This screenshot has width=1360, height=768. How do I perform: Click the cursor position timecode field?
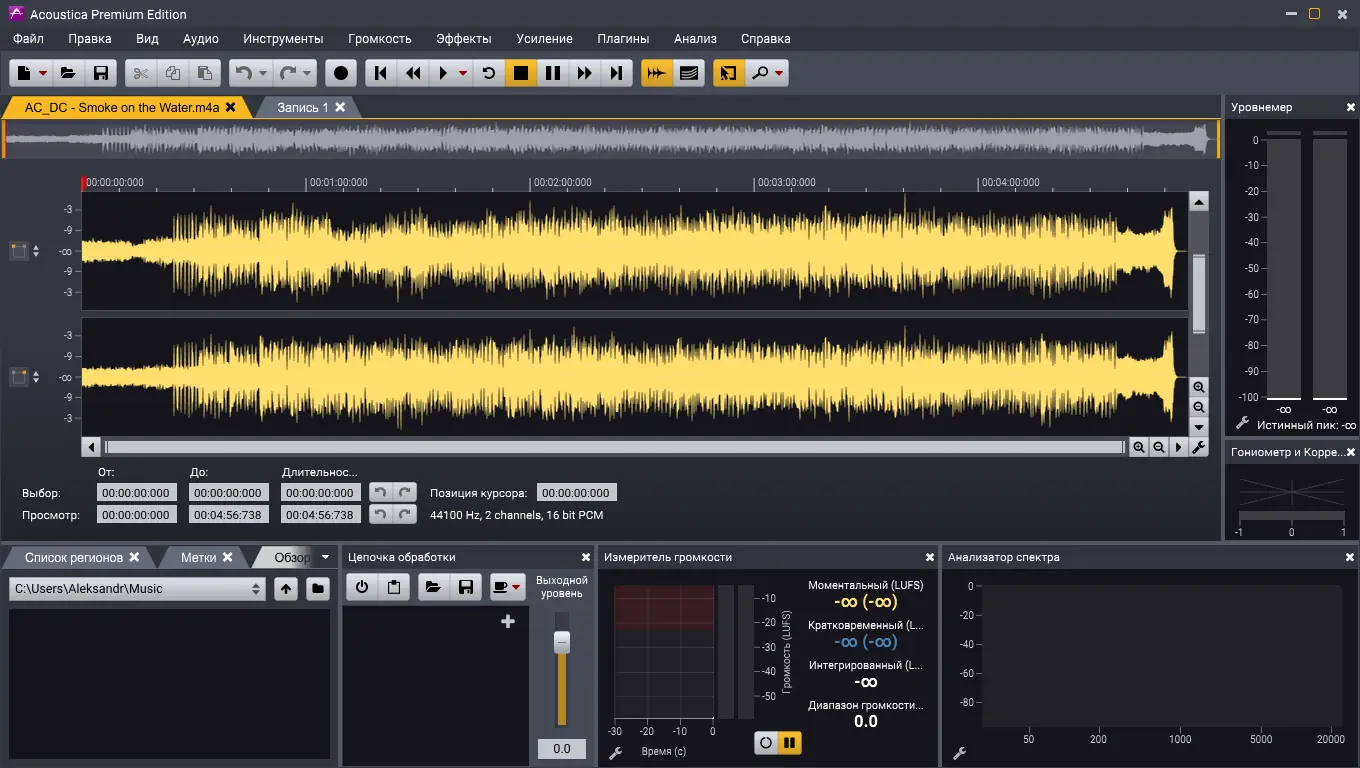576,492
